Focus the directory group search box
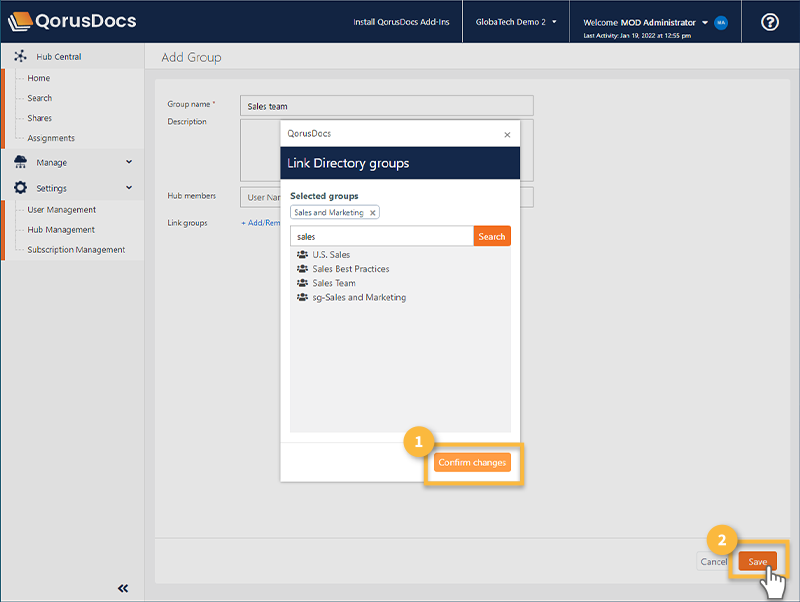The image size is (800, 602). (382, 236)
